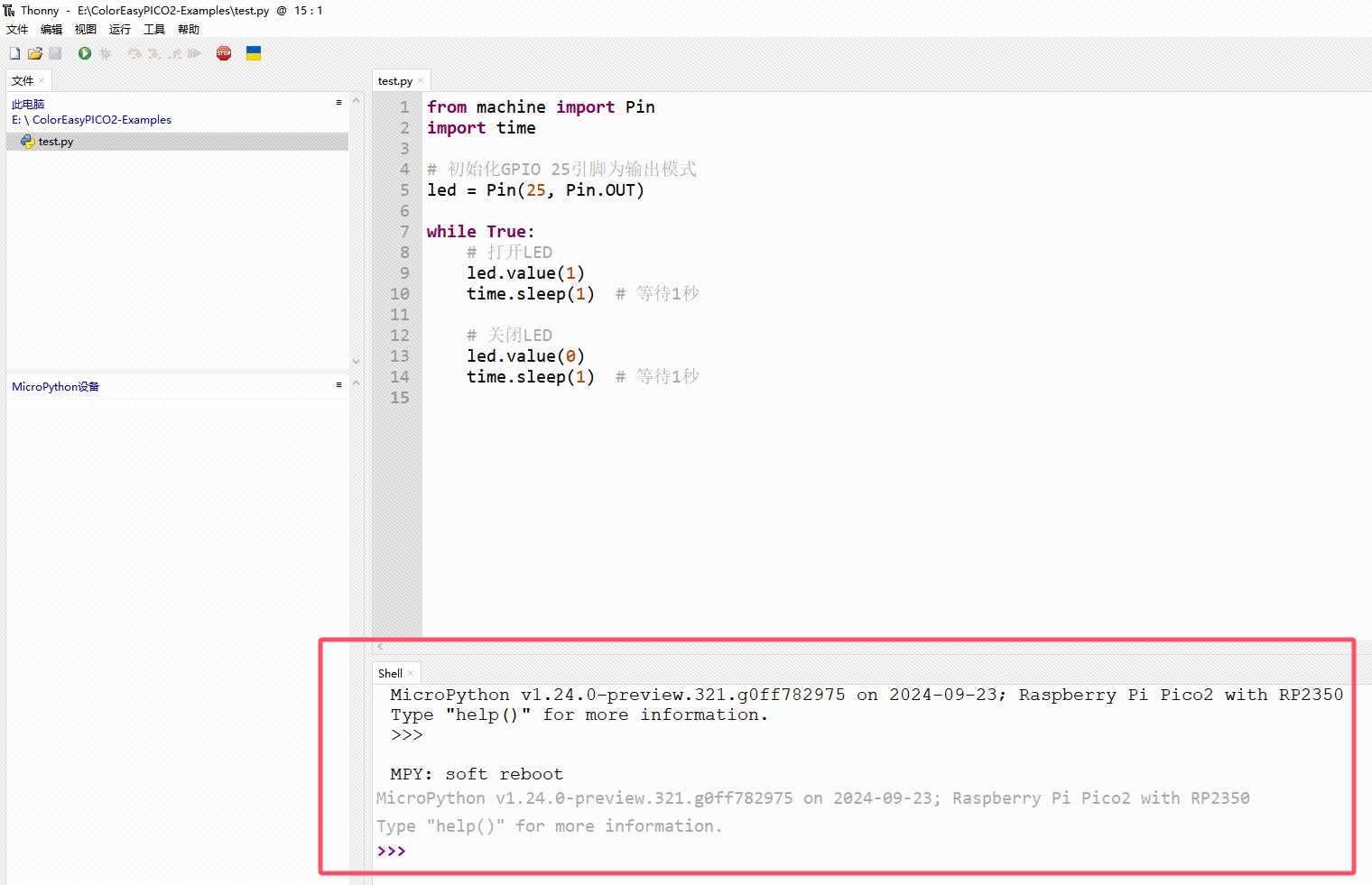Click the Resume debug icon
The width and height of the screenshot is (1372, 885).
(x=194, y=54)
